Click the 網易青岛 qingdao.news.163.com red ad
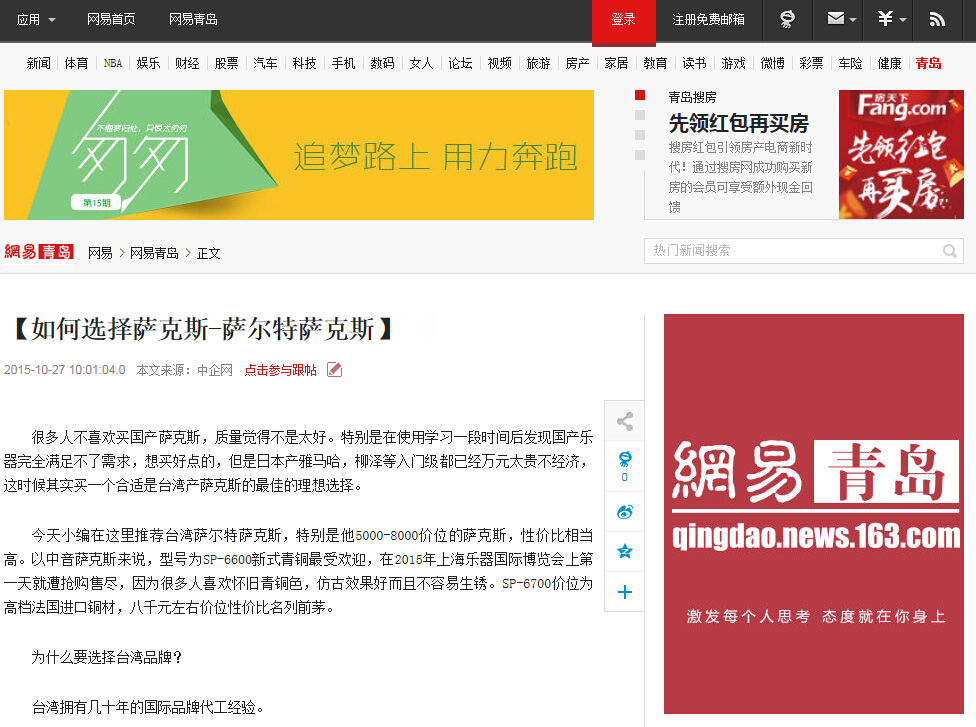This screenshot has width=976, height=727. (x=814, y=514)
